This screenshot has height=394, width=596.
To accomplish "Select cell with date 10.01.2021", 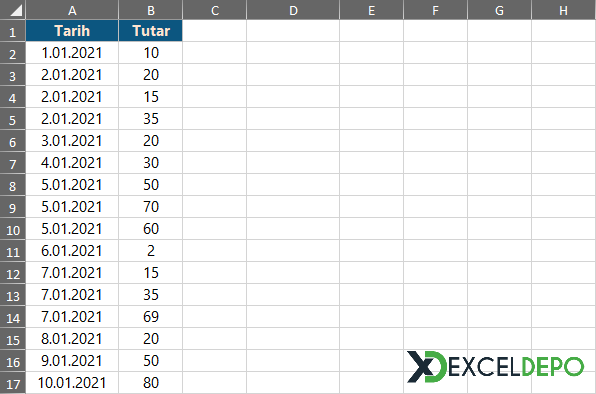I will pyautogui.click(x=72, y=383).
